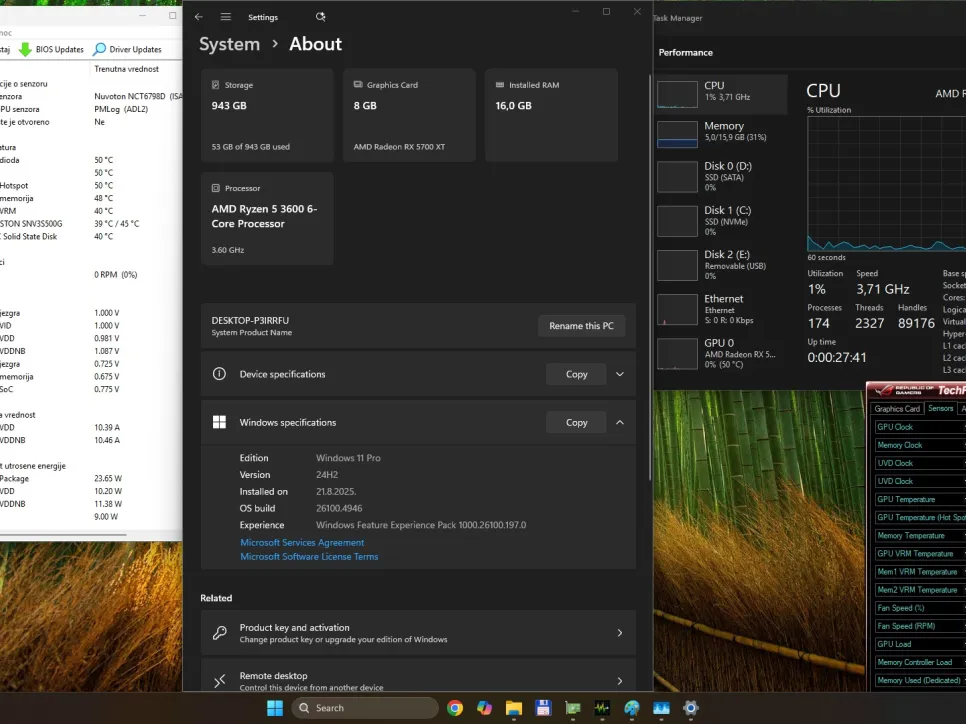Click the Rename this PC button
966x724 pixels.
point(581,326)
